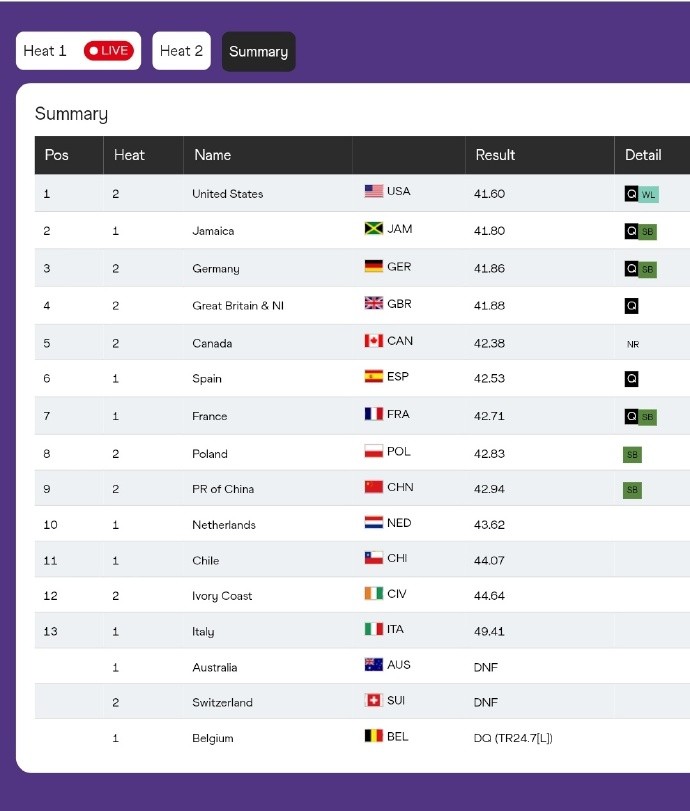Open the Netherlands team name link

tap(224, 525)
